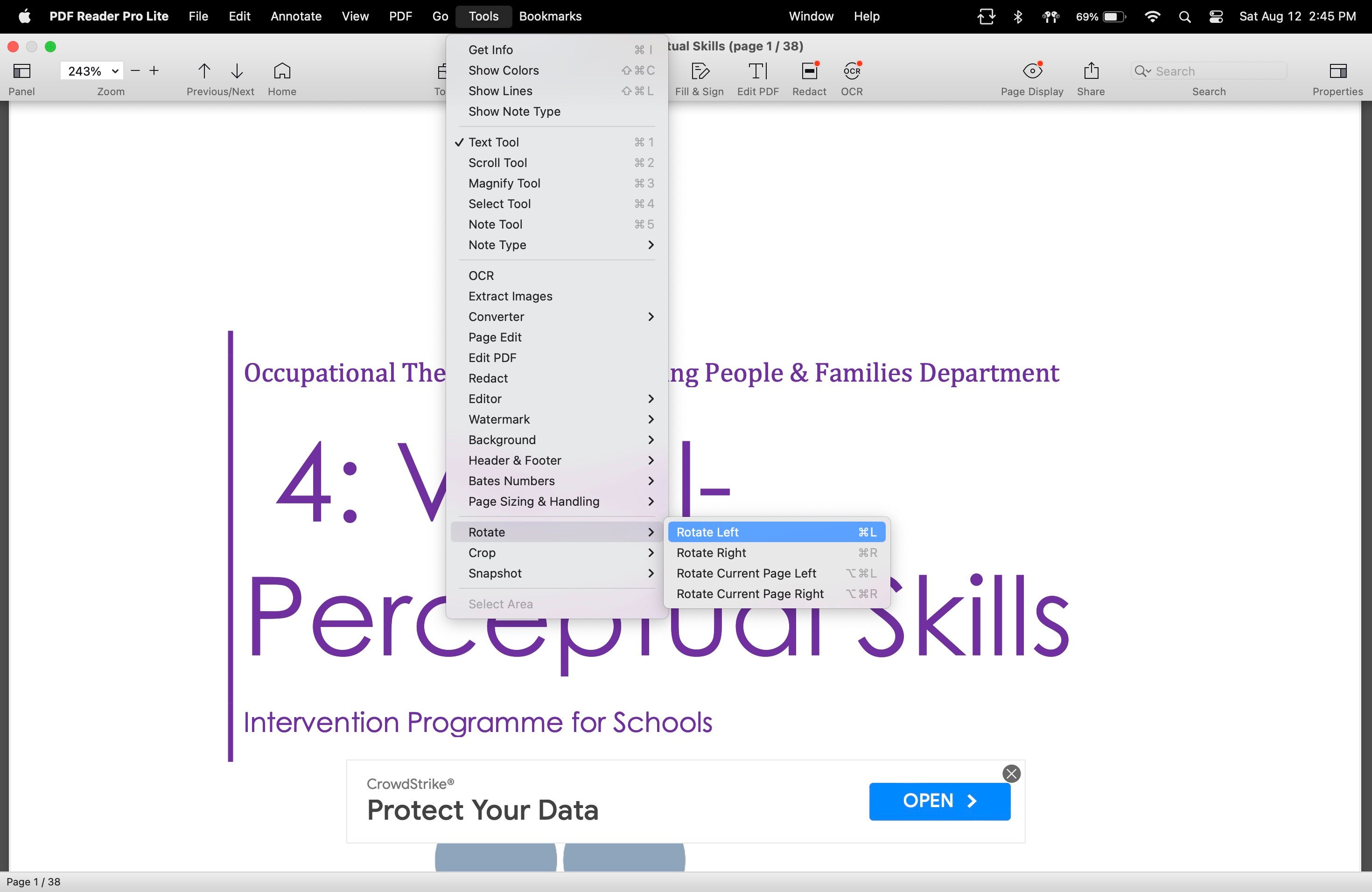Click the Home toolbar icon
The width and height of the screenshot is (1372, 892).
point(282,71)
